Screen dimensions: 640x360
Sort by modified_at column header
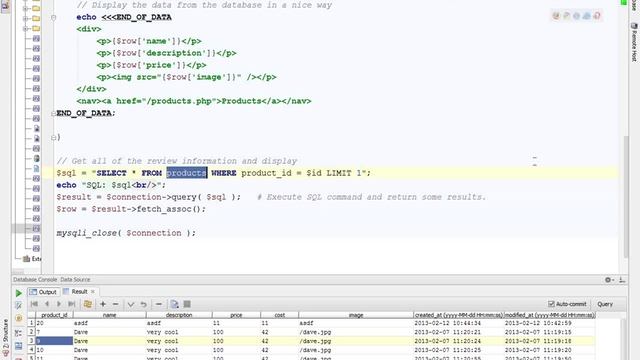click(549, 315)
